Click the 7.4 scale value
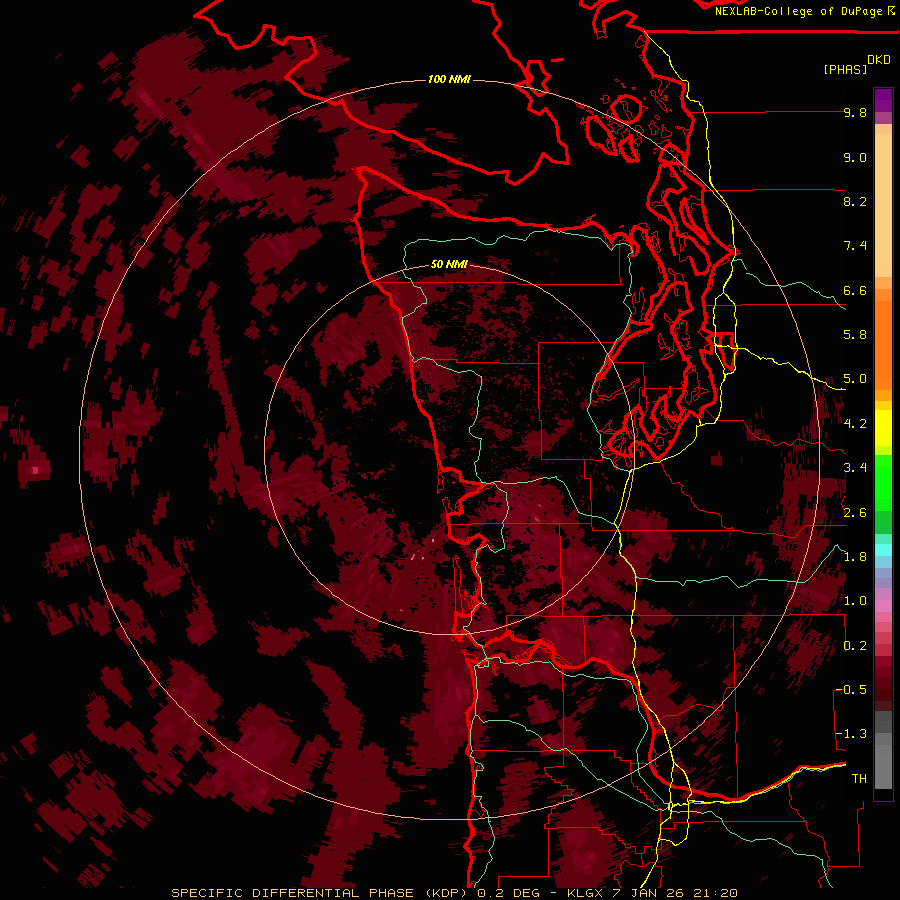The width and height of the screenshot is (900, 900). (855, 246)
